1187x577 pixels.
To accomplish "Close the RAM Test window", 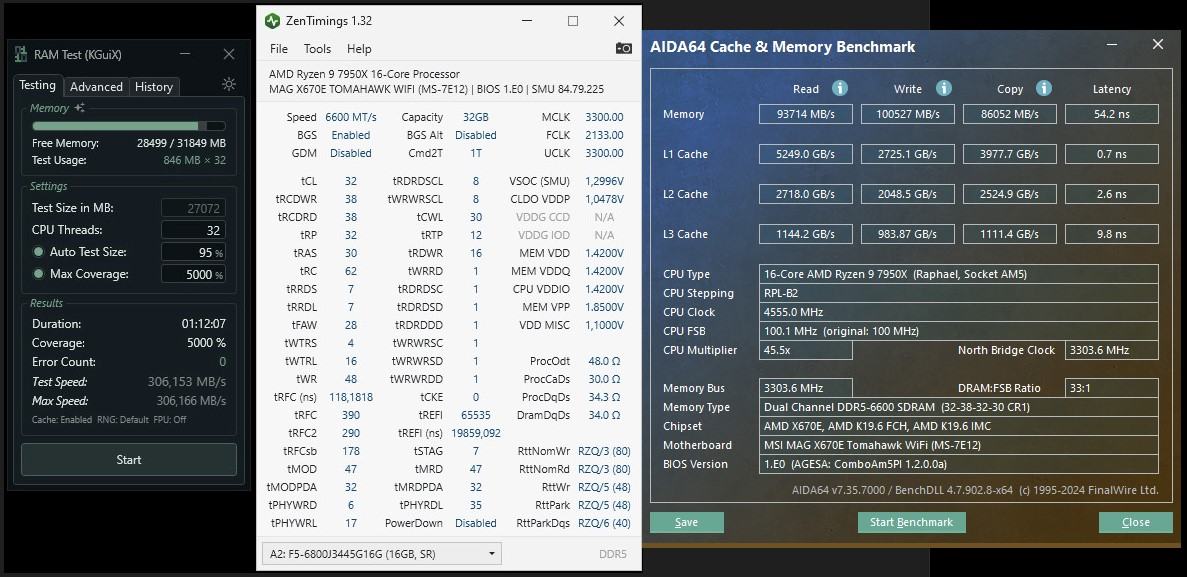I will pyautogui.click(x=229, y=54).
